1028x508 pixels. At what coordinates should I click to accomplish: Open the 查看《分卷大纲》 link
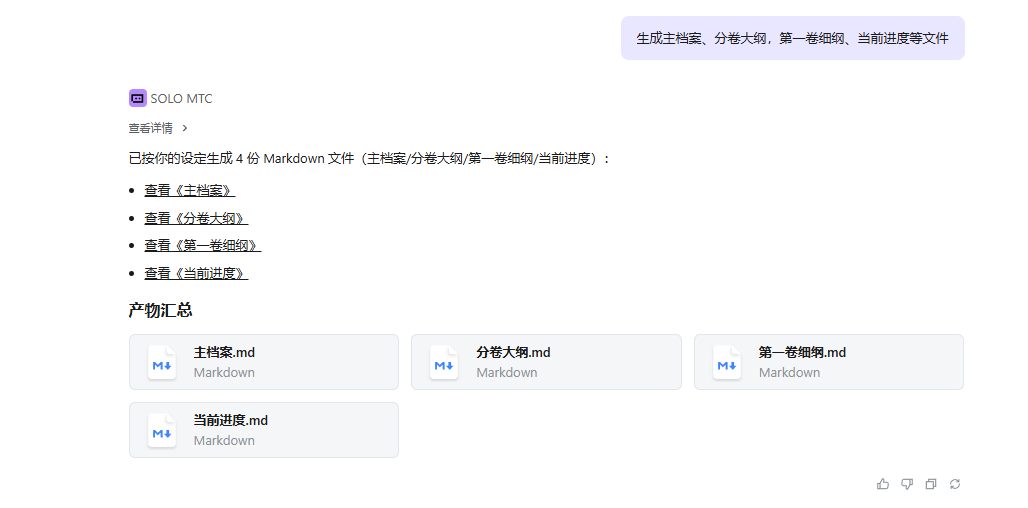(196, 218)
